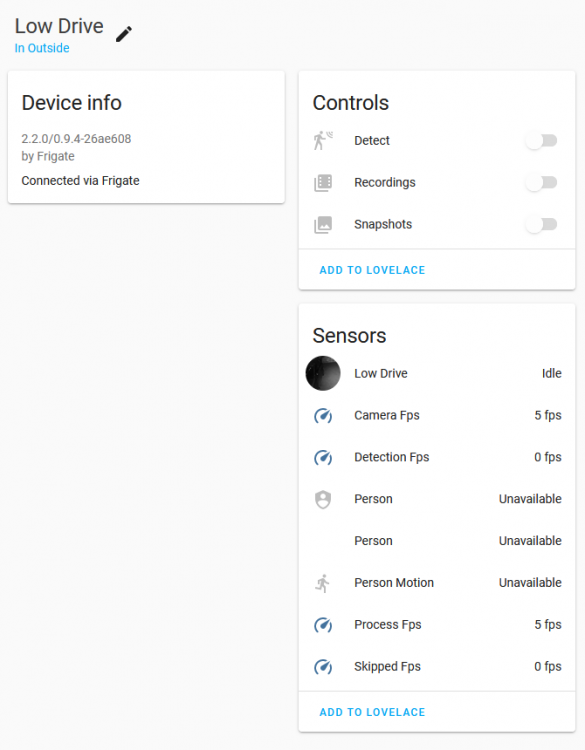Click the Person Motion running icon
Screen dimensions: 585x750
pyautogui.click(x=323, y=583)
